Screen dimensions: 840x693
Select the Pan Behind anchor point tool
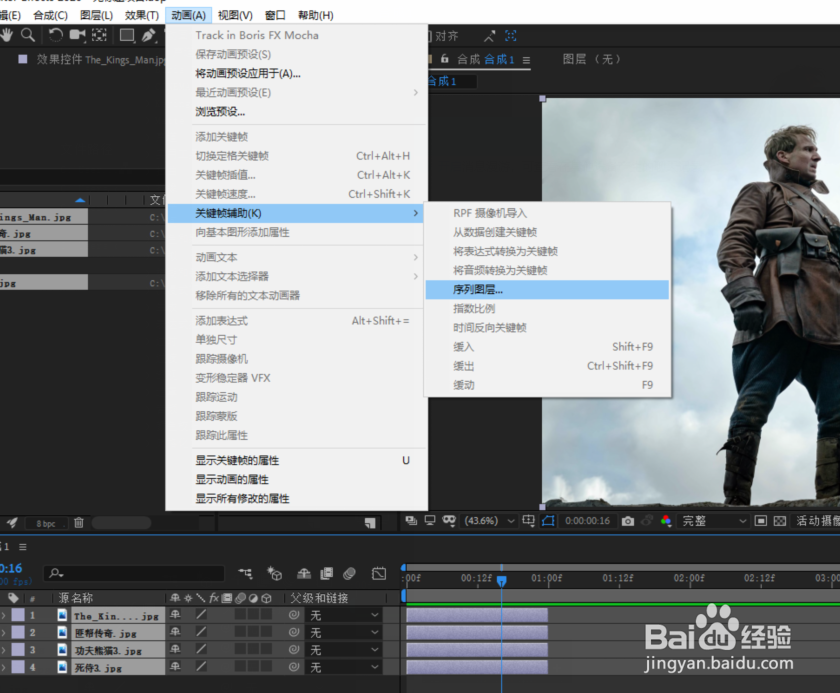point(99,36)
